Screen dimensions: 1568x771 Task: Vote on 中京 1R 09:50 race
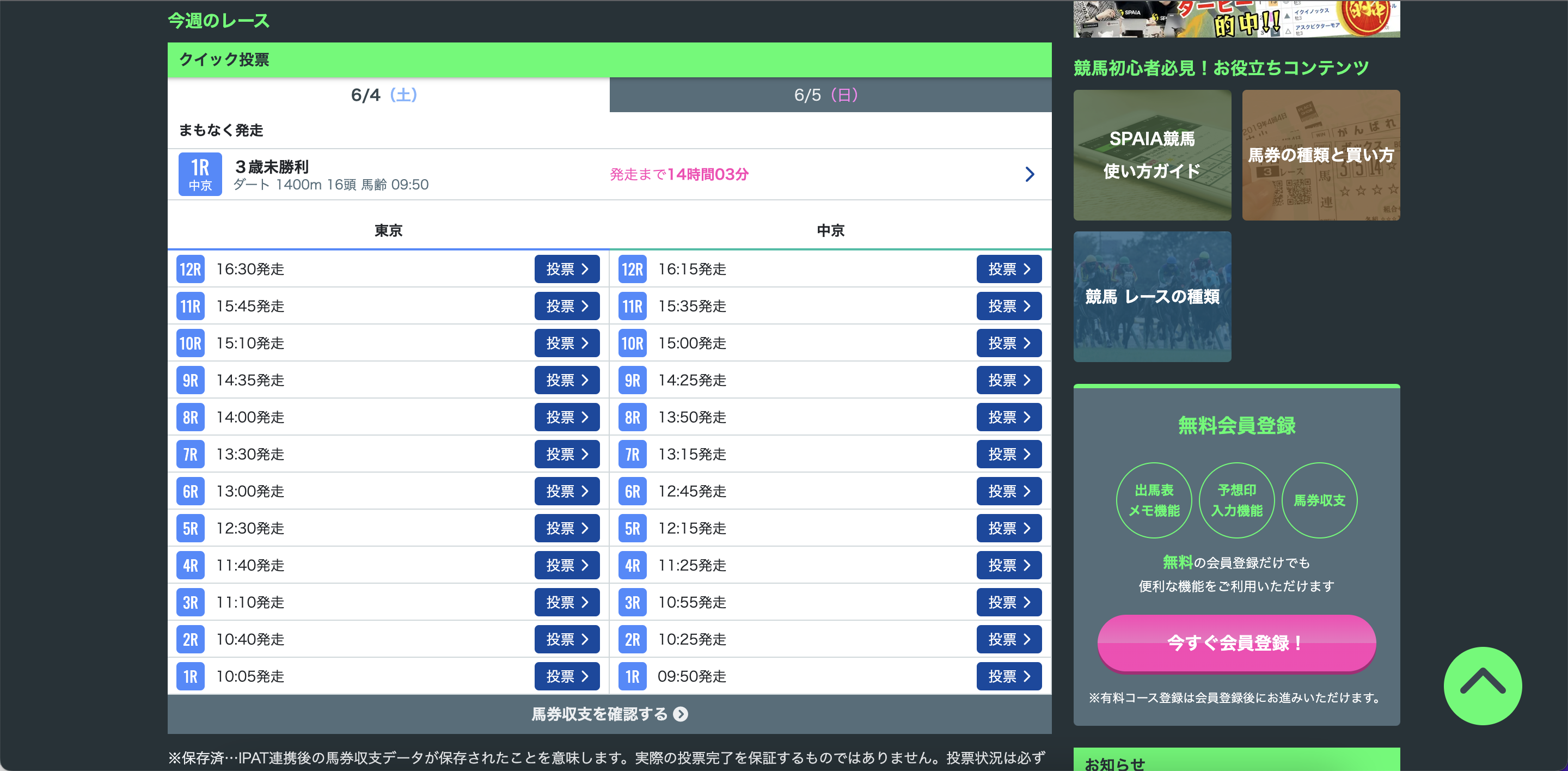click(x=1009, y=677)
